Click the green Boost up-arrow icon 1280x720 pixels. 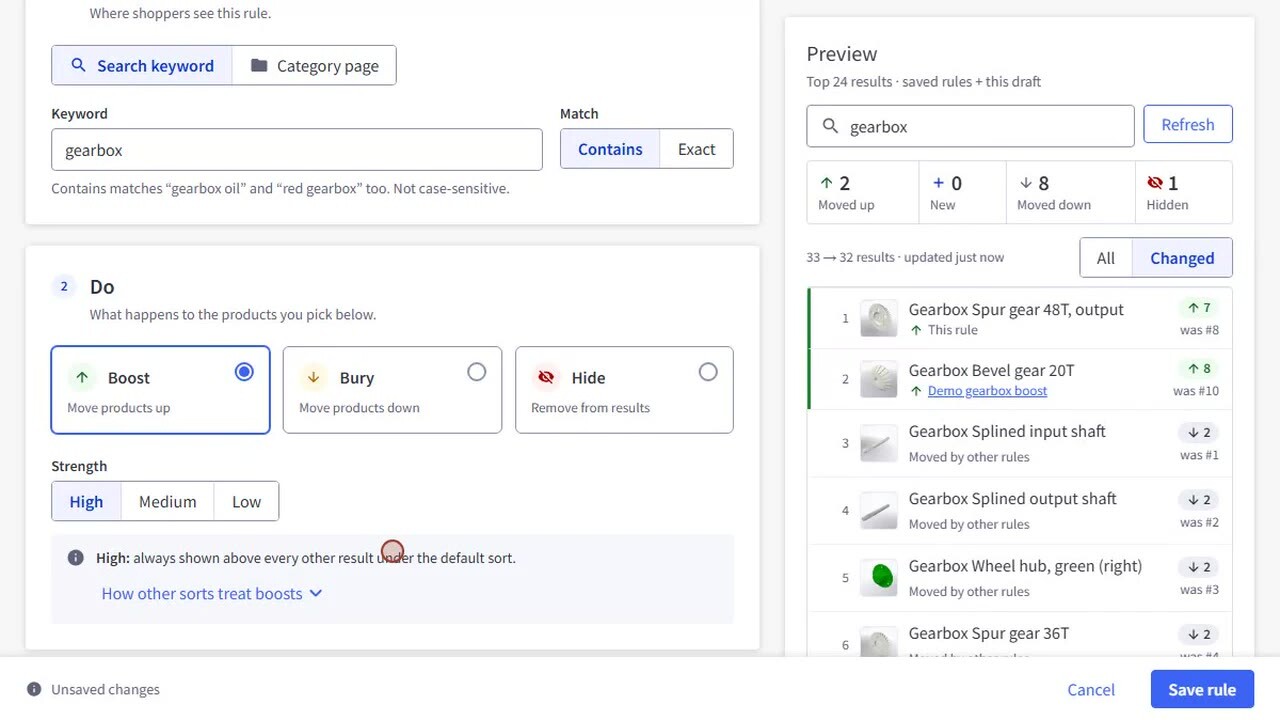coord(82,378)
